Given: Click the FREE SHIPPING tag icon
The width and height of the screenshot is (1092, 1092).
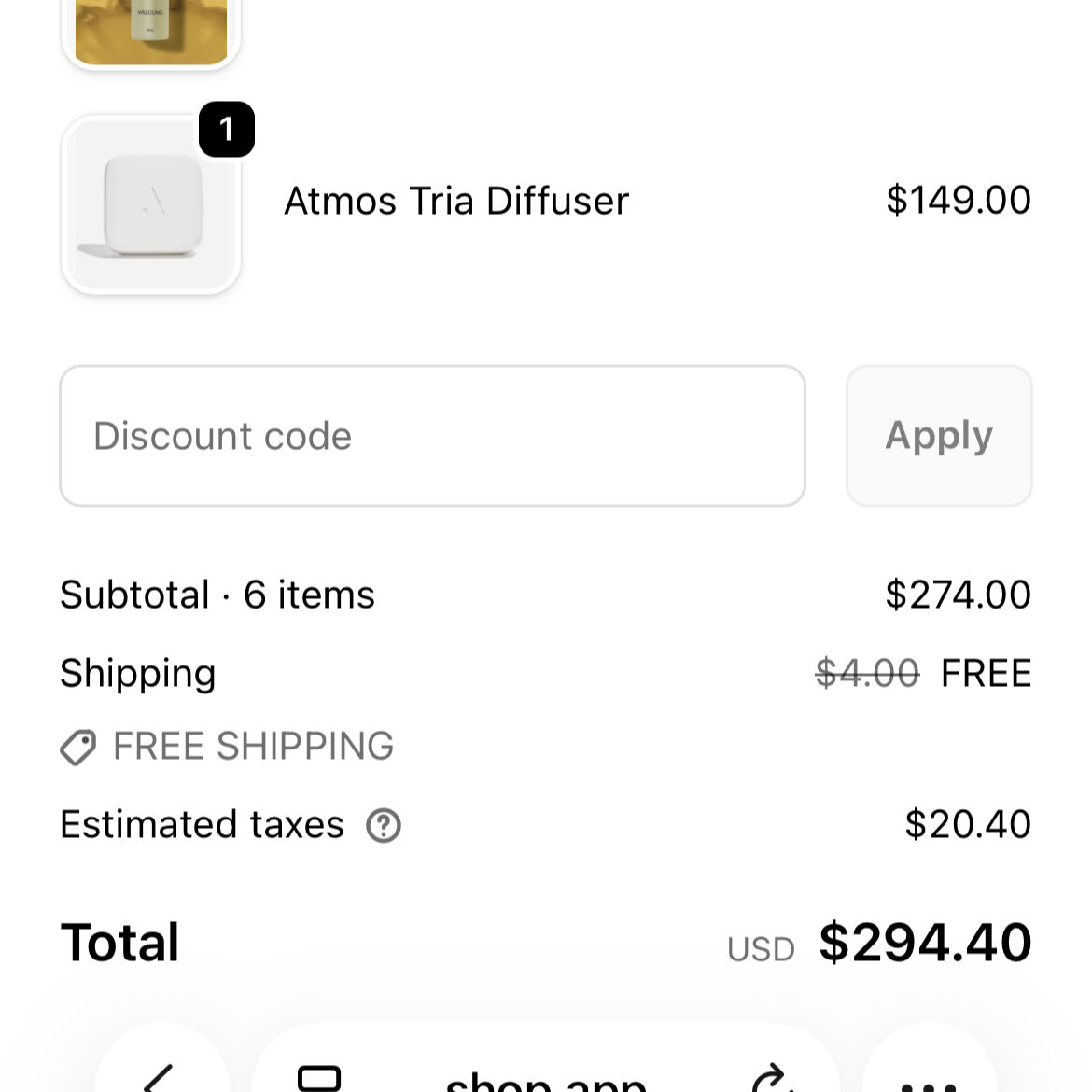Looking at the screenshot, I should point(78,747).
